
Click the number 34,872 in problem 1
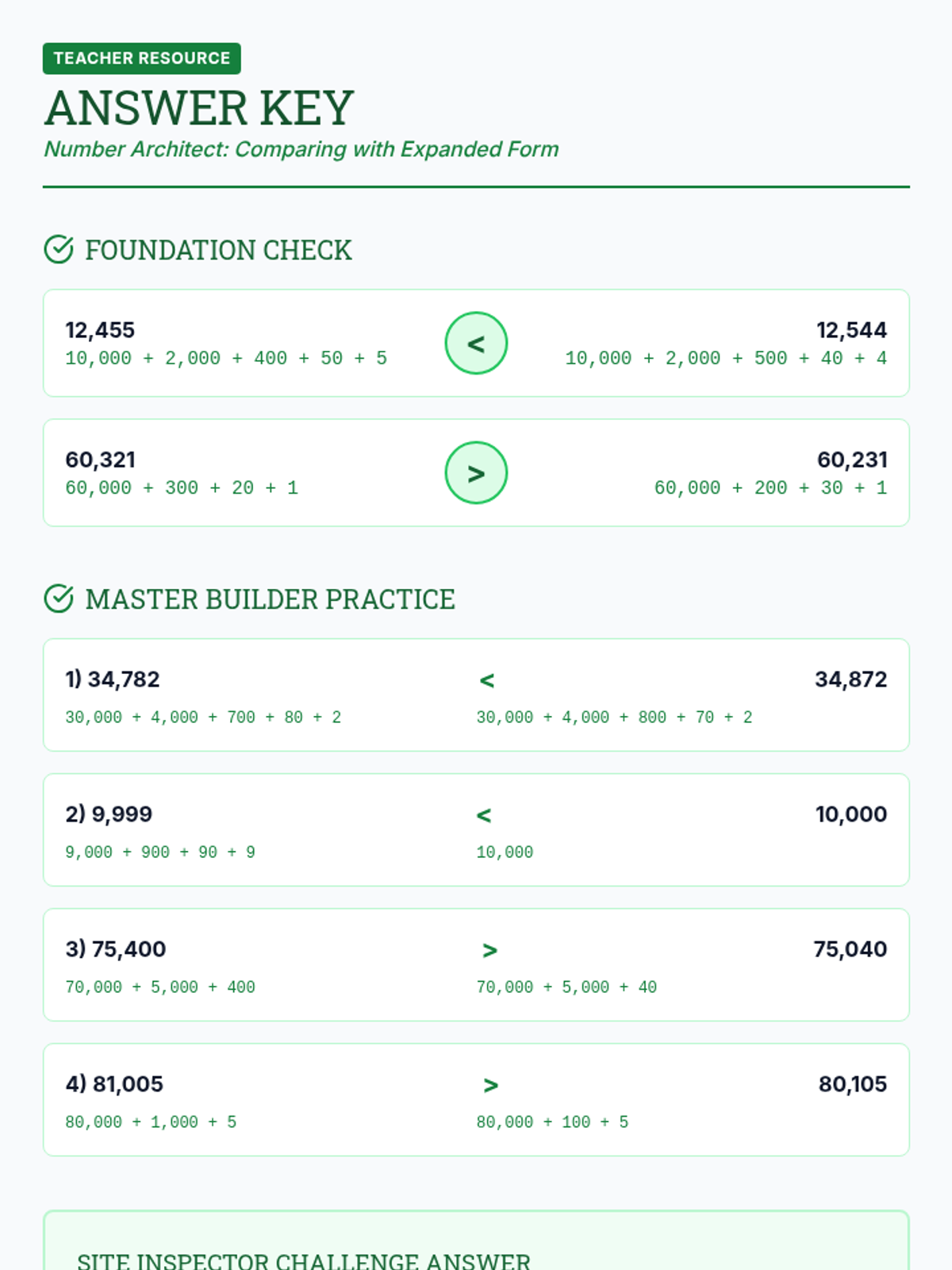pos(850,679)
